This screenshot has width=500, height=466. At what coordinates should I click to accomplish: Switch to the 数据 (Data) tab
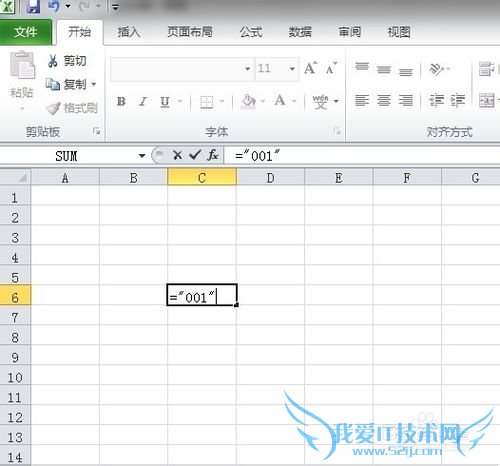[300, 32]
